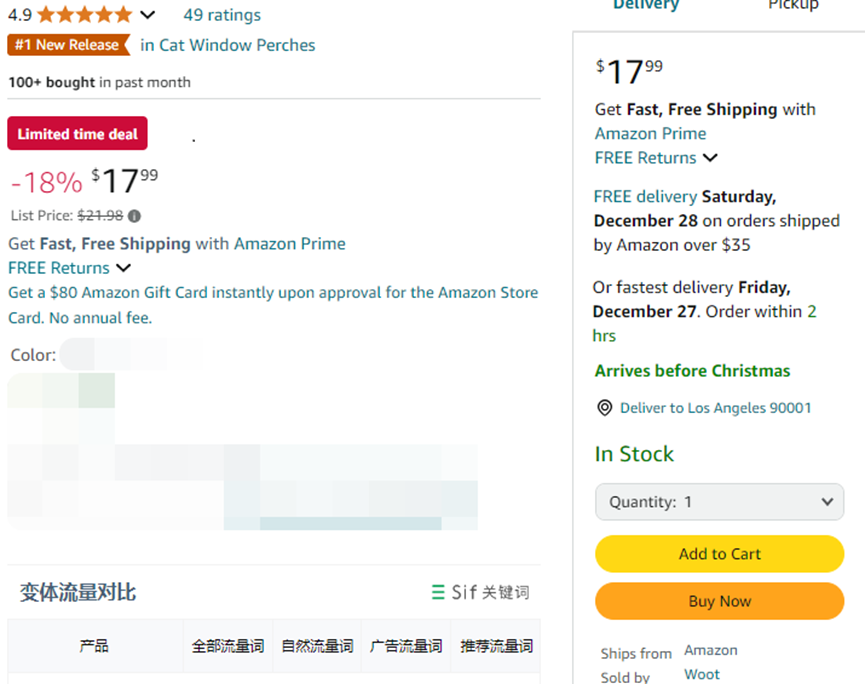Screen dimensions: 865x684
Task: Open the $80 Amazon Gift Card offer
Action: [x=273, y=305]
